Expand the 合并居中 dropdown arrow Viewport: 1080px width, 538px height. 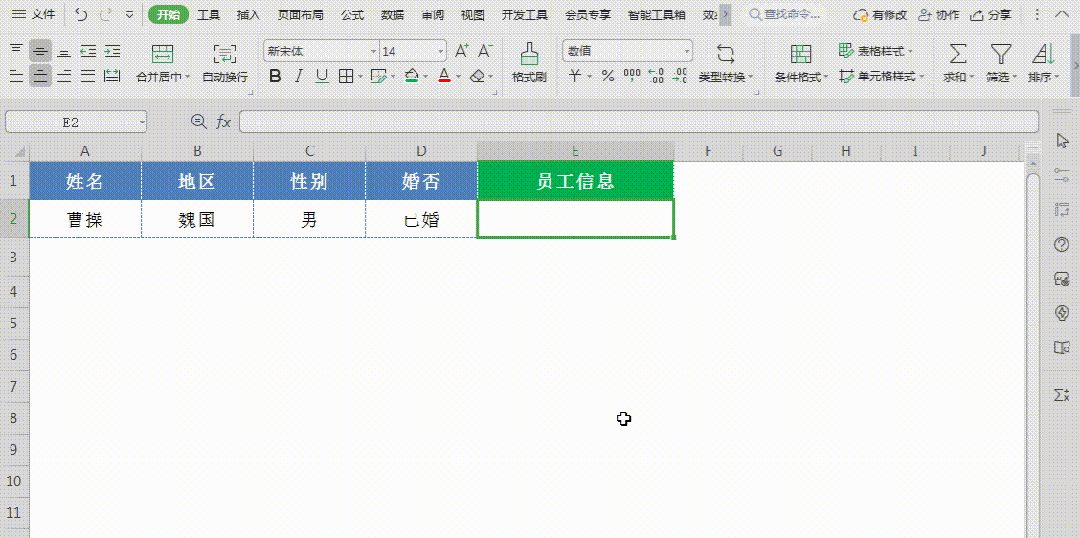[188, 77]
